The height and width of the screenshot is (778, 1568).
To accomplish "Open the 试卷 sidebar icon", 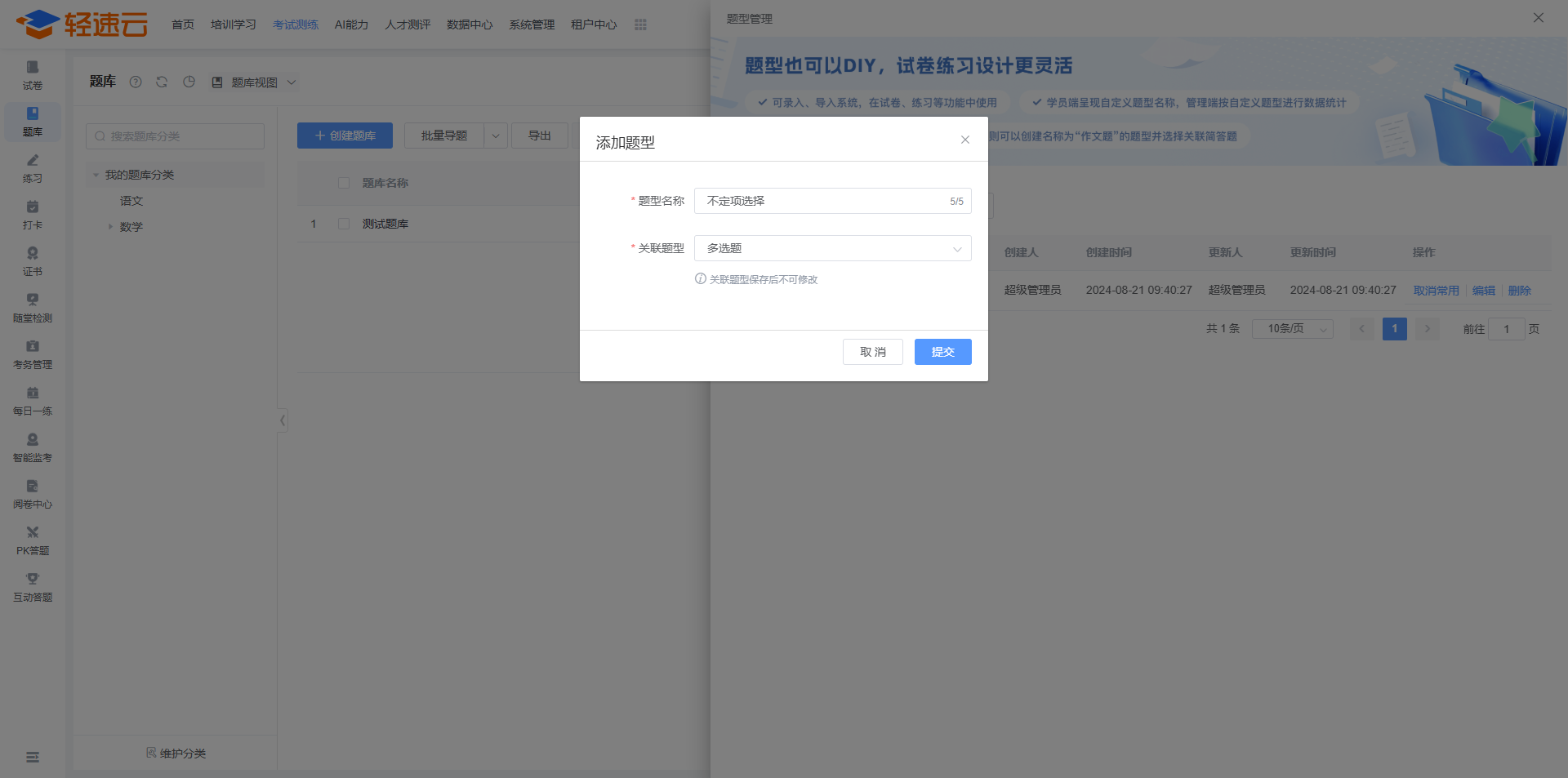I will [33, 74].
